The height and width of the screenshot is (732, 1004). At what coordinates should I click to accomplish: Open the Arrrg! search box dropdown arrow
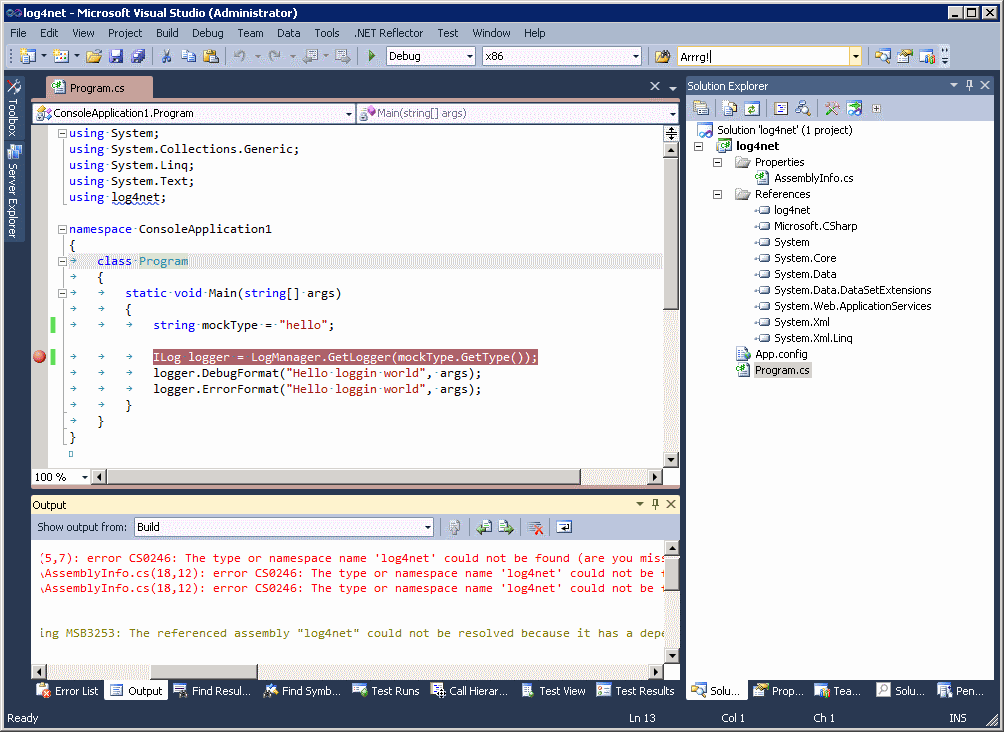(855, 56)
